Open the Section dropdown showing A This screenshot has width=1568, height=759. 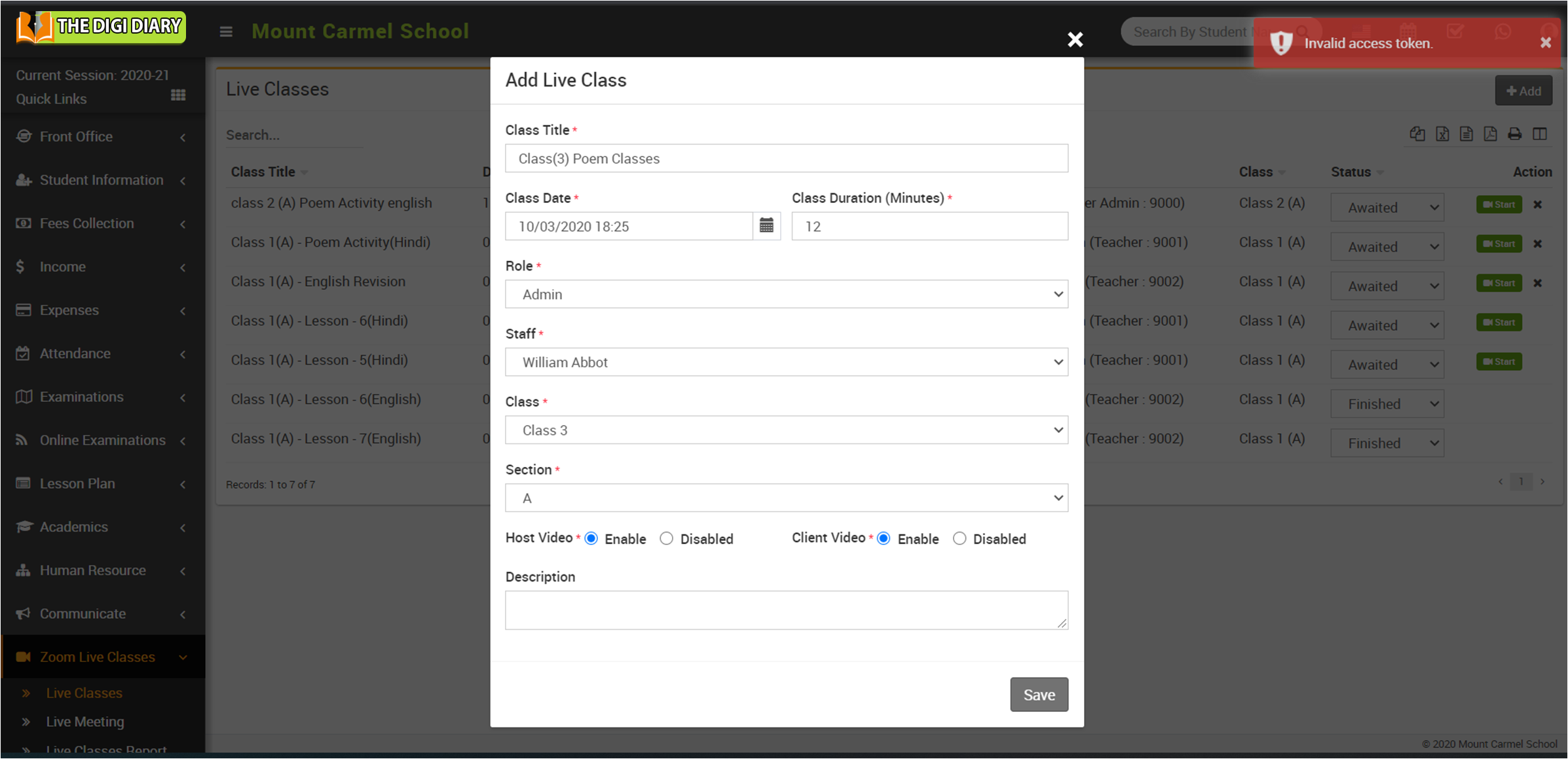[786, 498]
